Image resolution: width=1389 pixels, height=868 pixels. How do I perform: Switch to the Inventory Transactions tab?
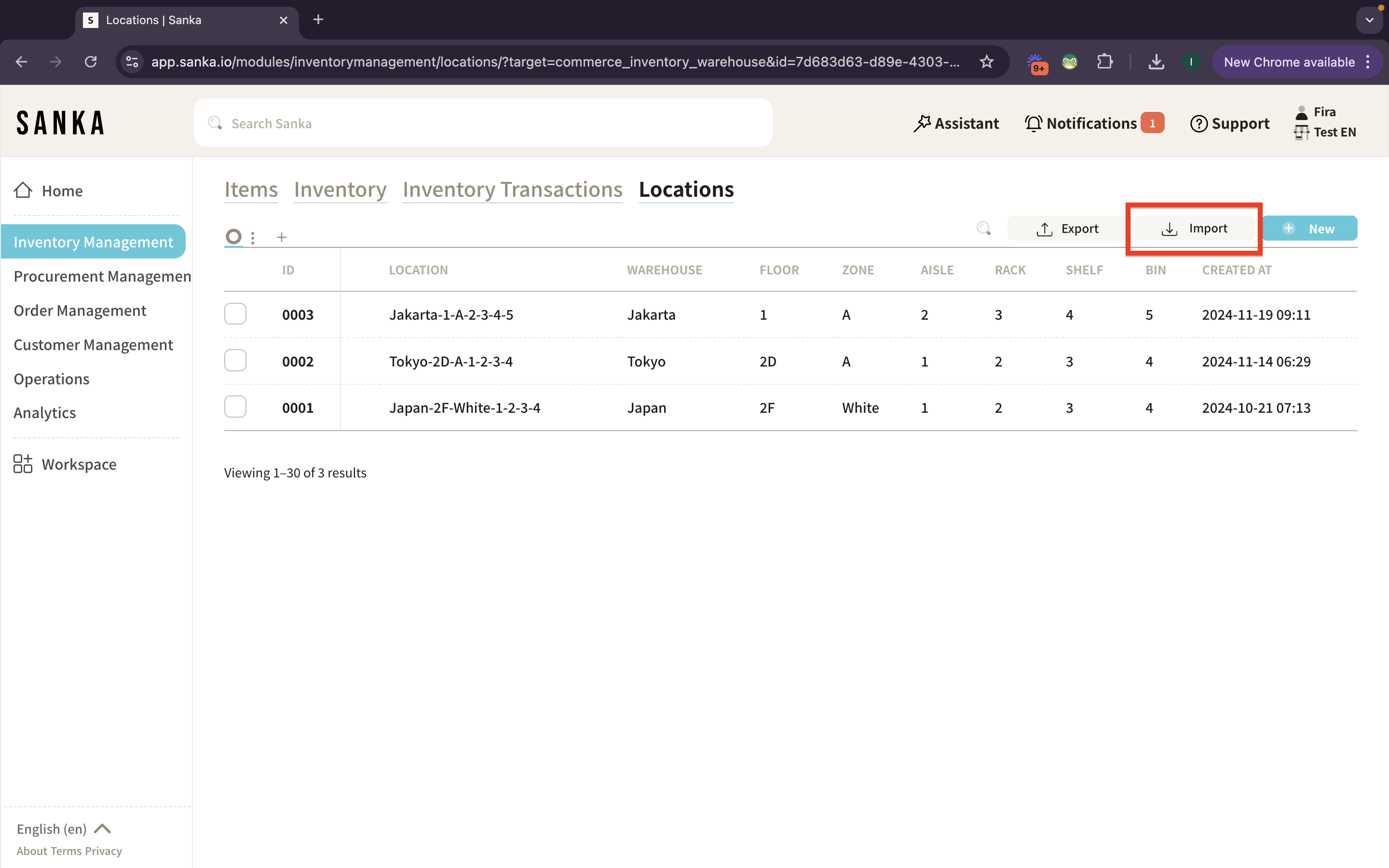click(512, 190)
